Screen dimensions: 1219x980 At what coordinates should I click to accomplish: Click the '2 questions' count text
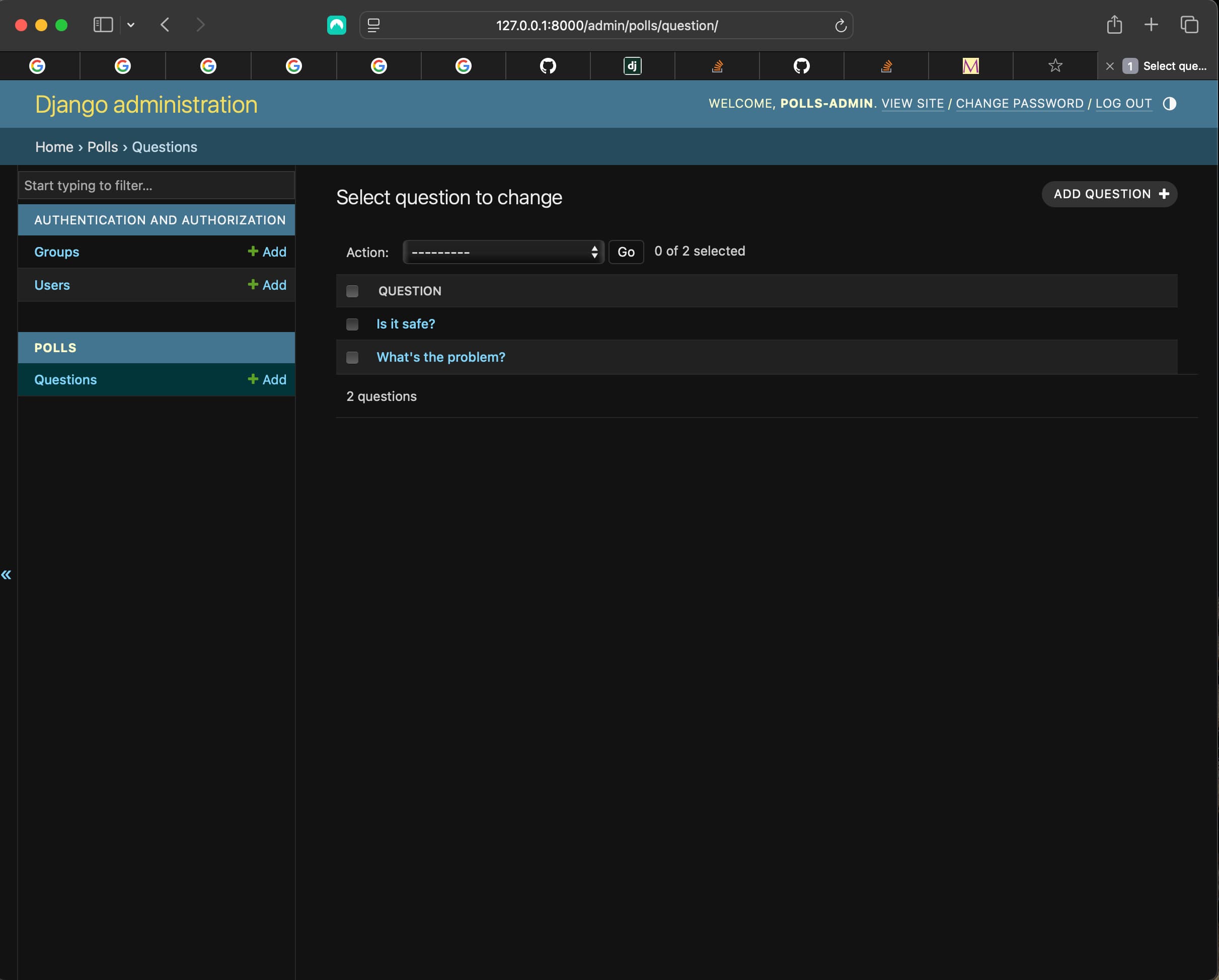tap(382, 397)
